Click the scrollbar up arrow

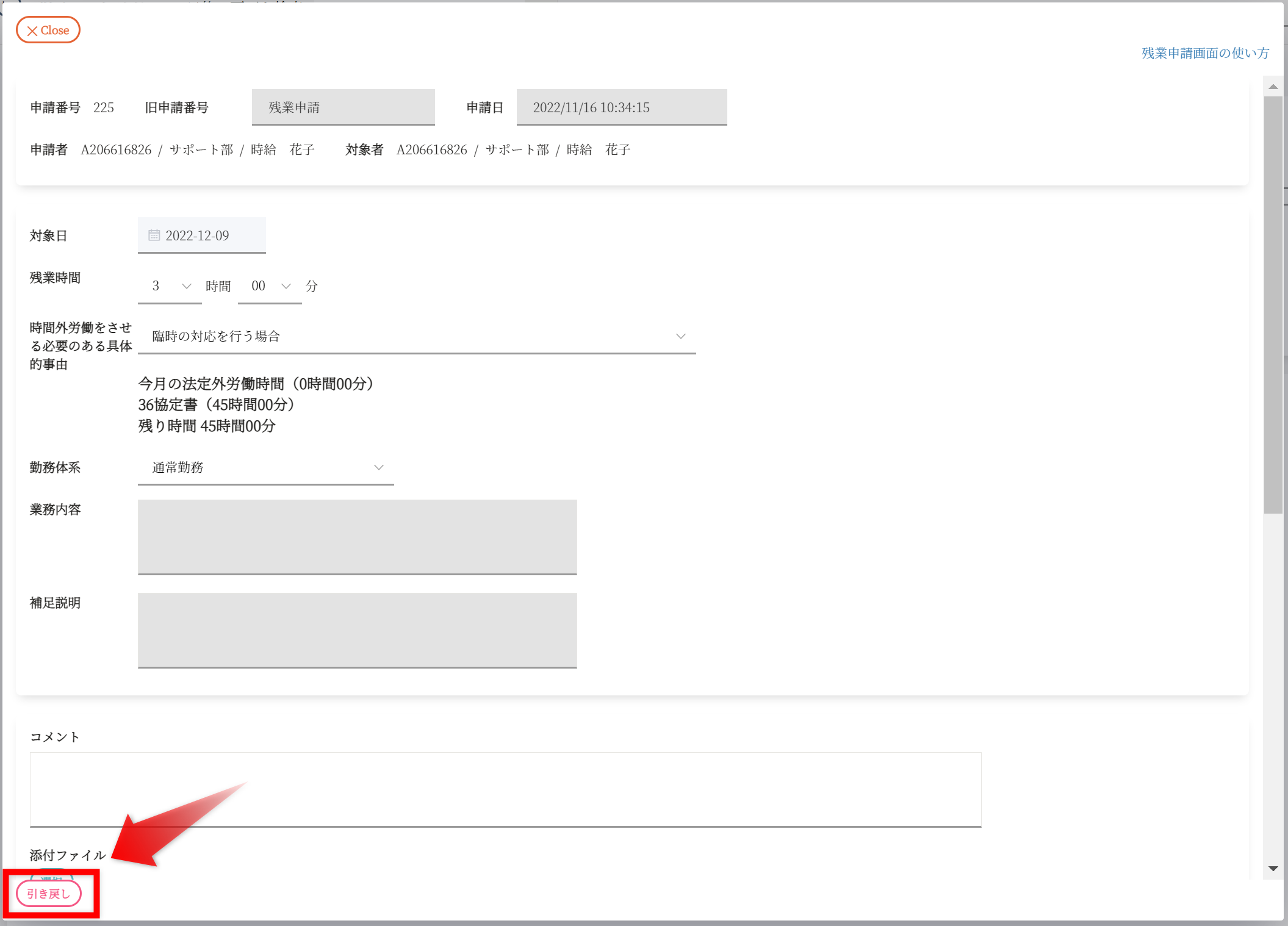1273,87
